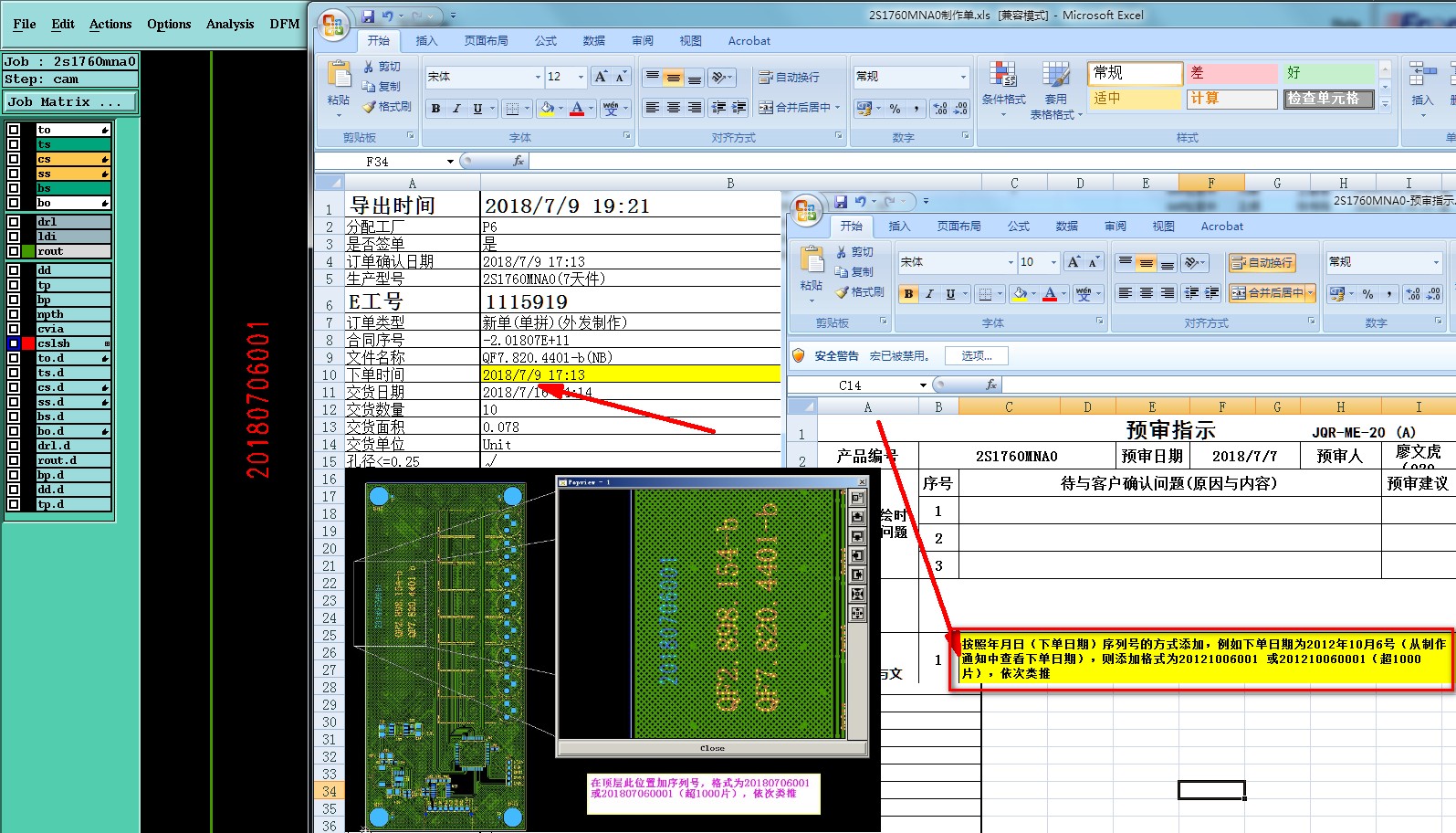The width and height of the screenshot is (1456, 833).
Task: Expand the cell styles gallery in back Excel
Action: pos(1385,104)
